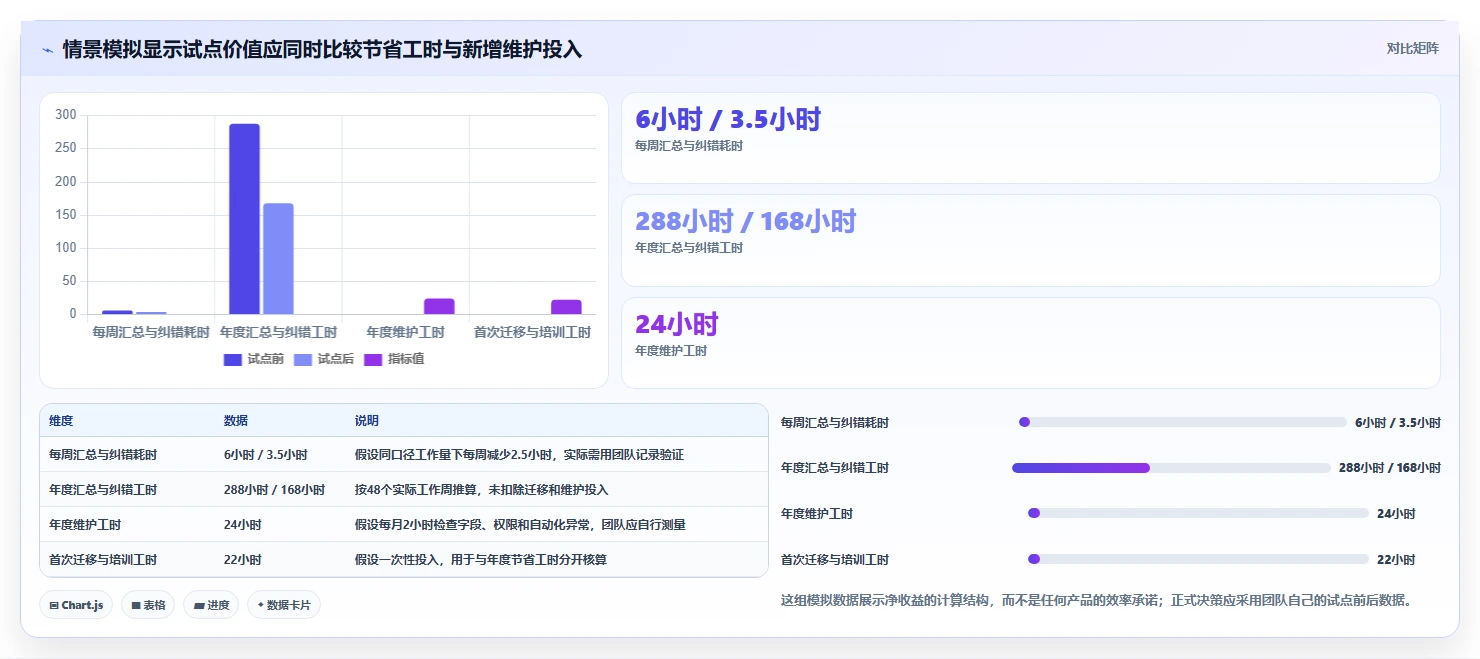Click table value 22小时
This screenshot has height=659, width=1480.
pos(243,560)
